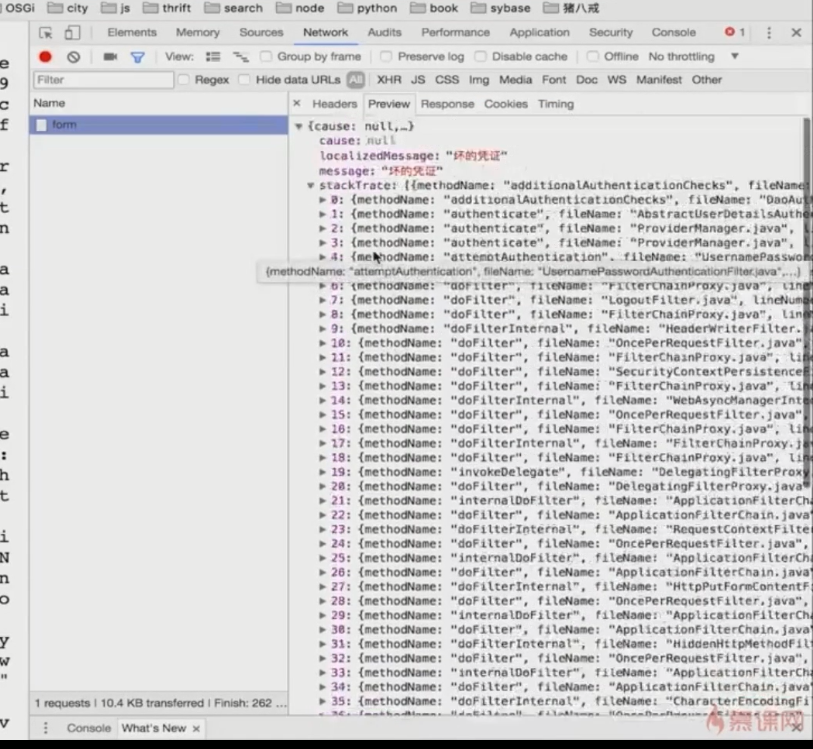Open the city bookmarks folder
Image resolution: width=813 pixels, height=749 pixels.
tap(67, 8)
